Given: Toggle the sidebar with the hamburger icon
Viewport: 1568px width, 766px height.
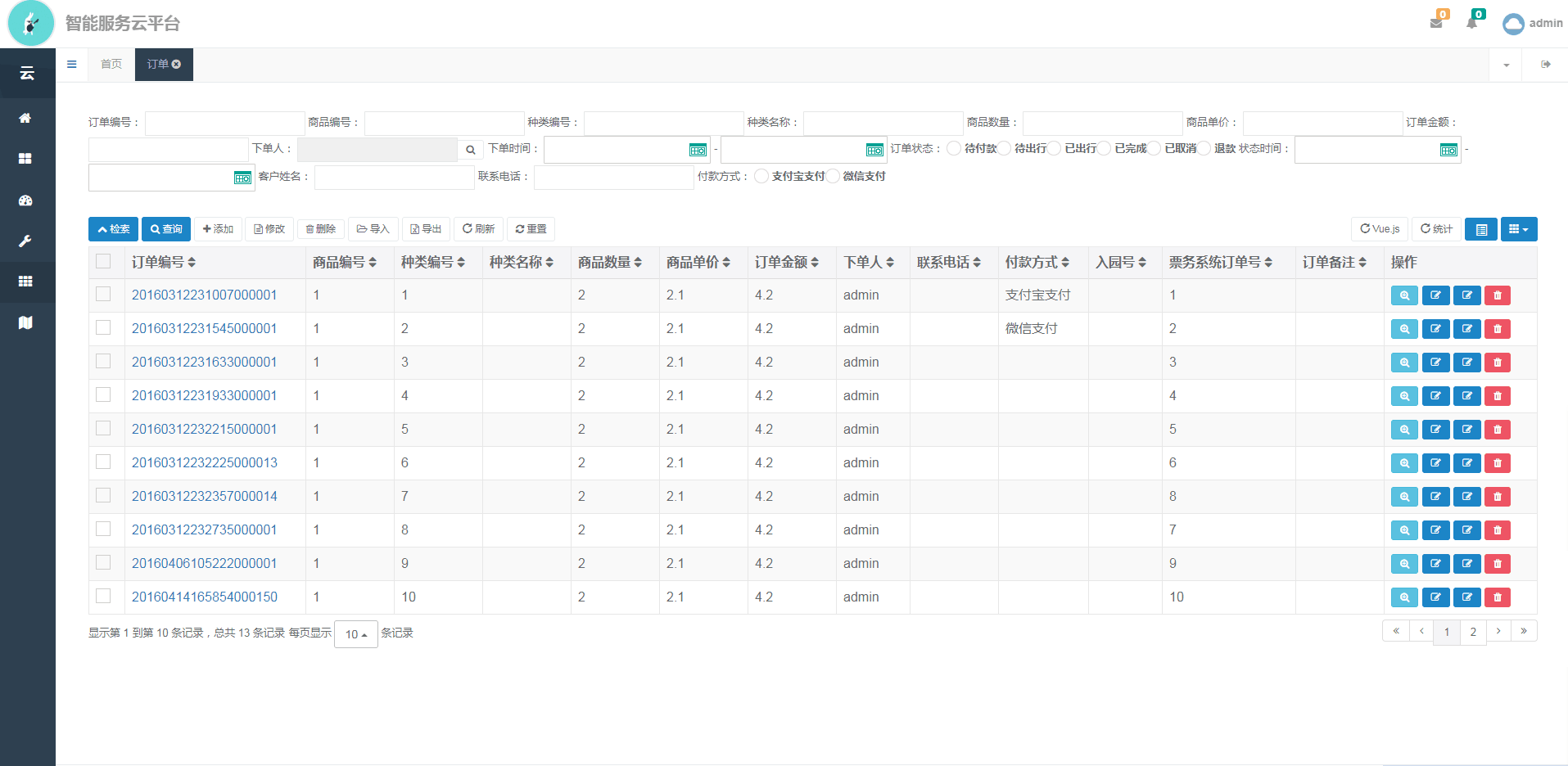Looking at the screenshot, I should coord(72,65).
